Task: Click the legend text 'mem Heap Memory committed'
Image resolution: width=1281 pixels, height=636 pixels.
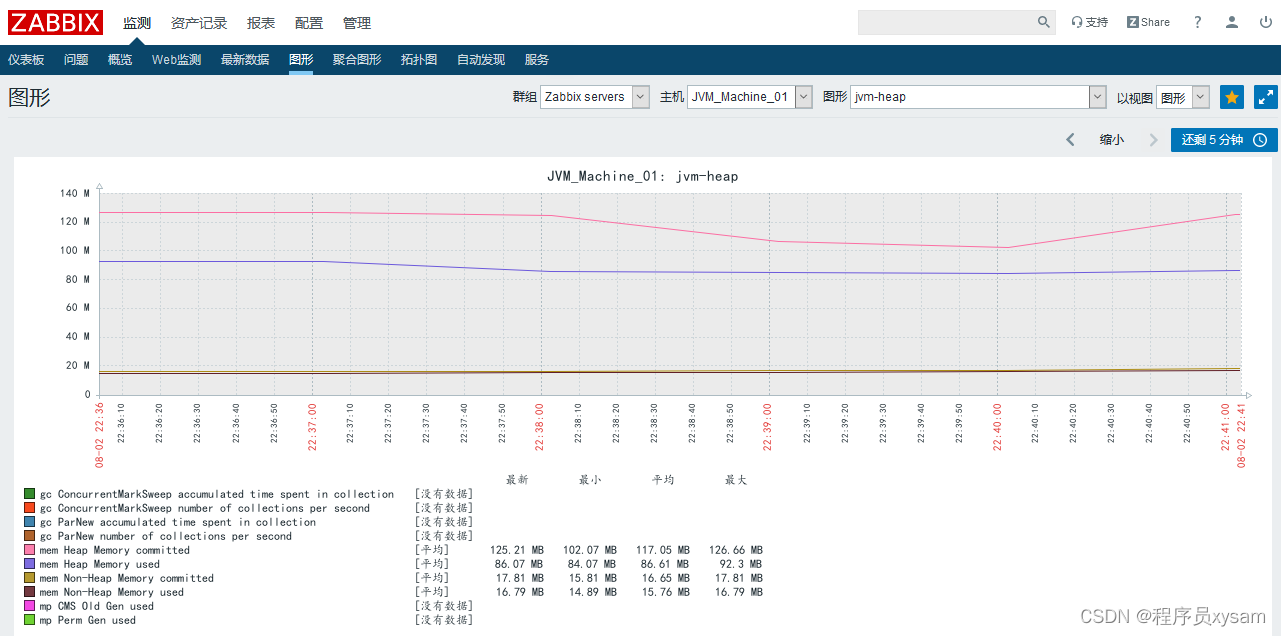Action: pyautogui.click(x=115, y=550)
